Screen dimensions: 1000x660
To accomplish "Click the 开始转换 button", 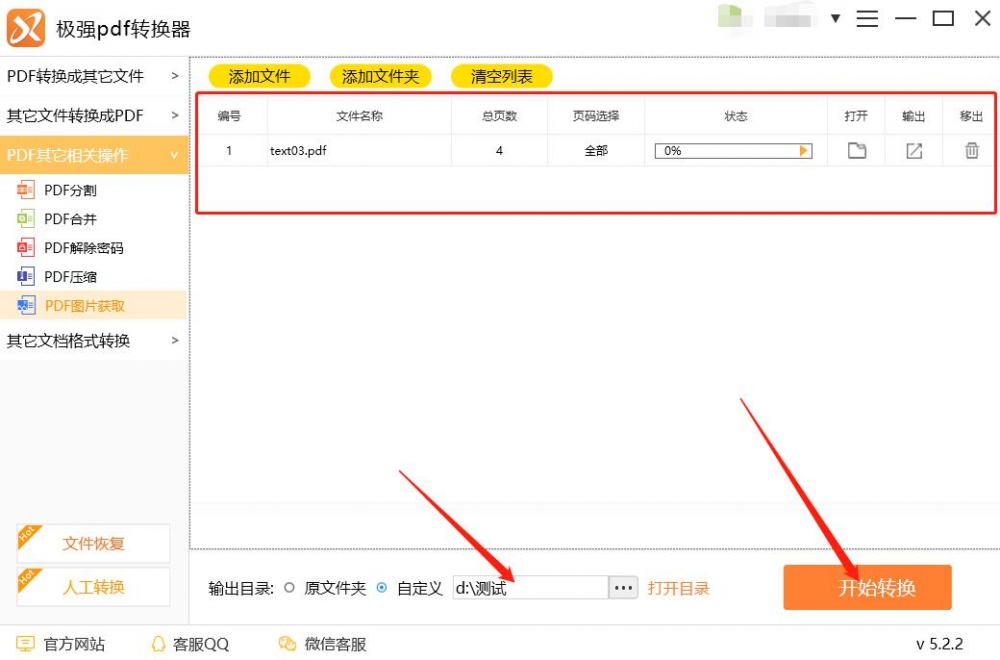I will tap(866, 588).
